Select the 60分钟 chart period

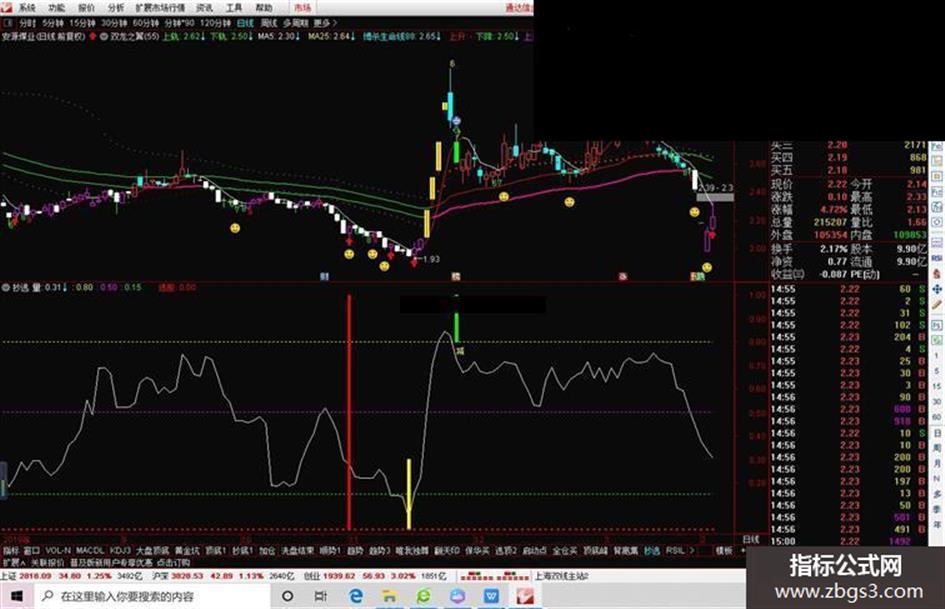coord(146,23)
